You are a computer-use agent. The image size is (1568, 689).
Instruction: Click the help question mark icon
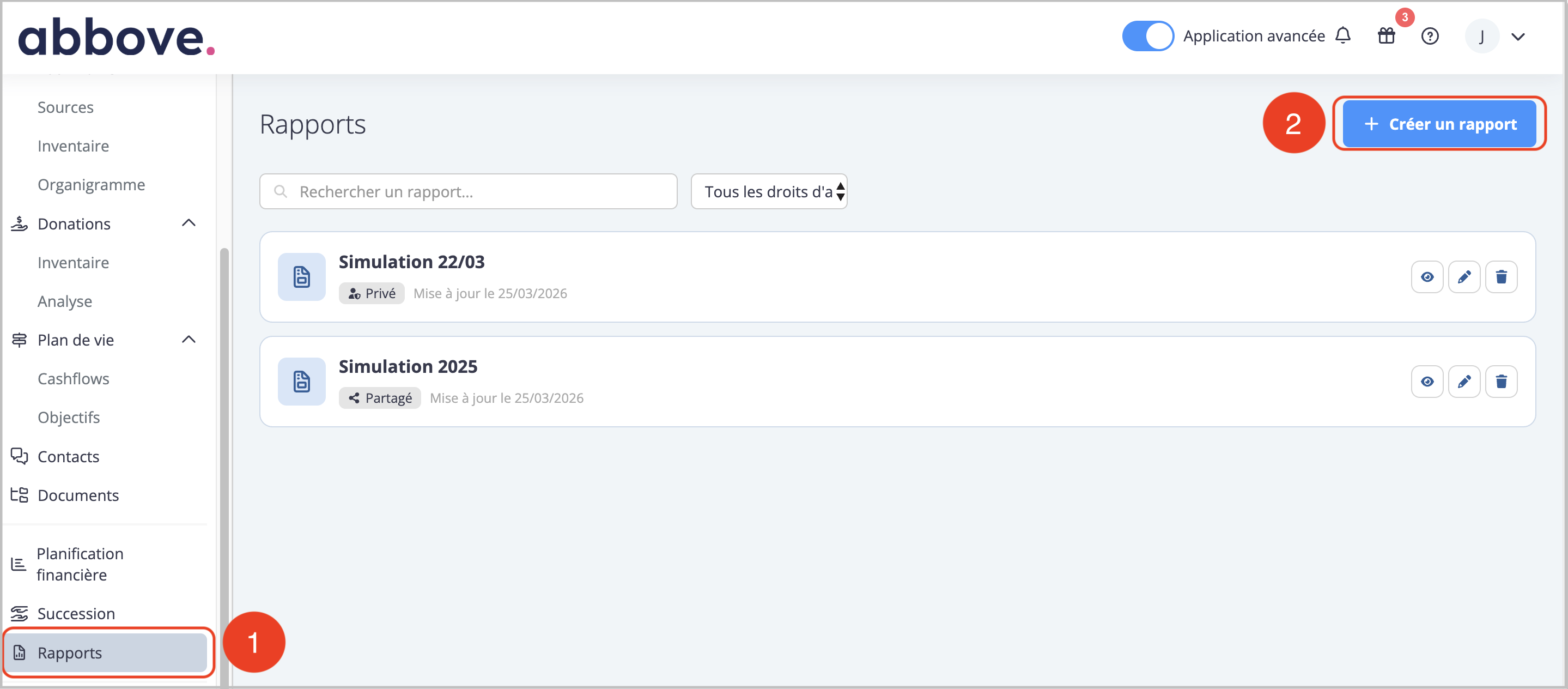point(1429,37)
